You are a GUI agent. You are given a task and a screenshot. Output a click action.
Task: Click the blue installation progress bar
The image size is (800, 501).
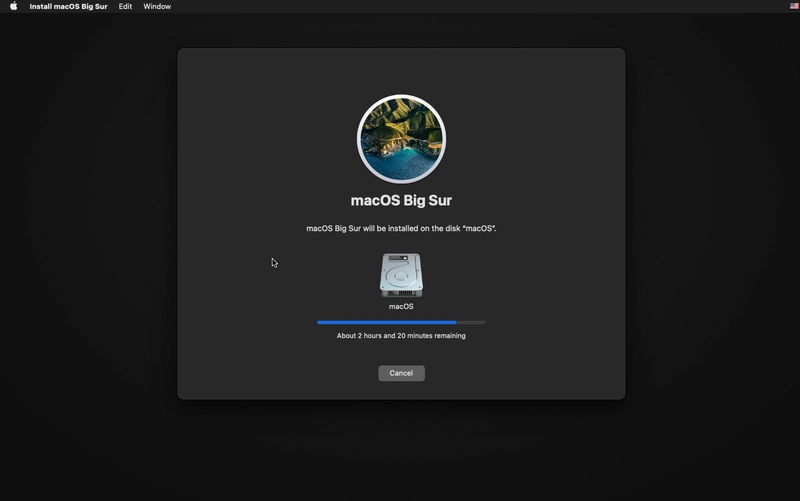(401, 322)
